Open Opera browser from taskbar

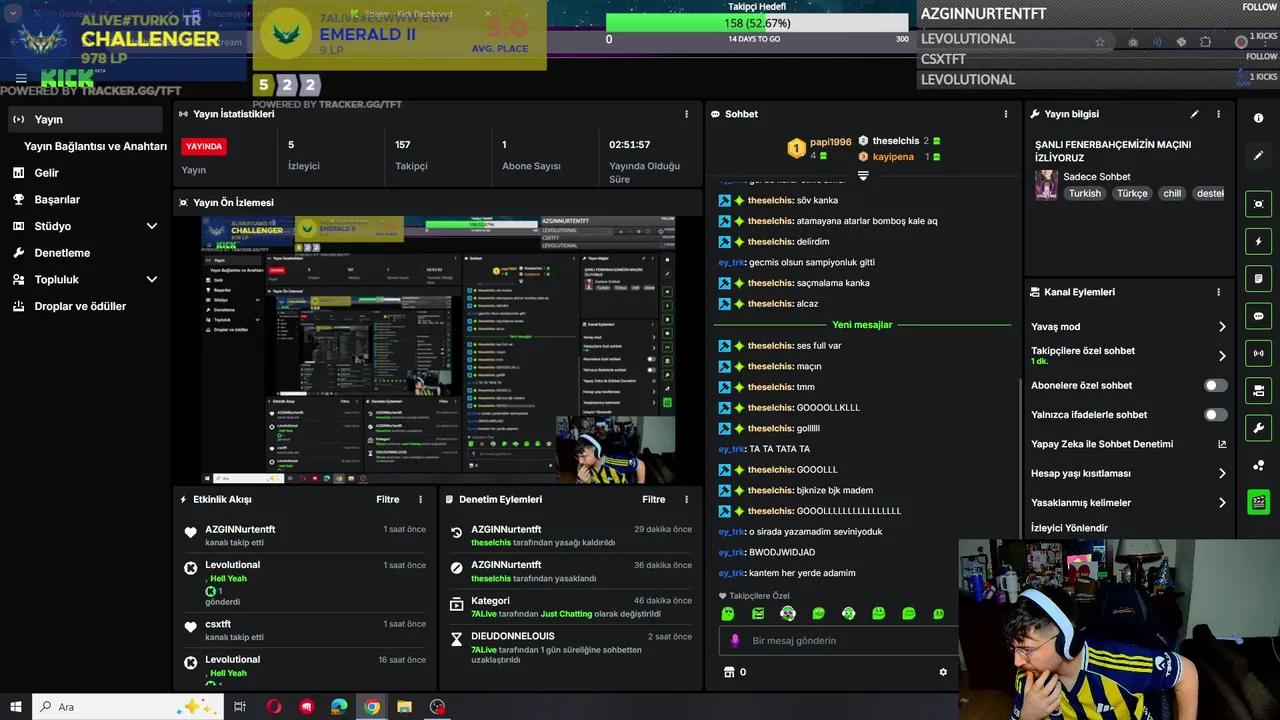274,707
